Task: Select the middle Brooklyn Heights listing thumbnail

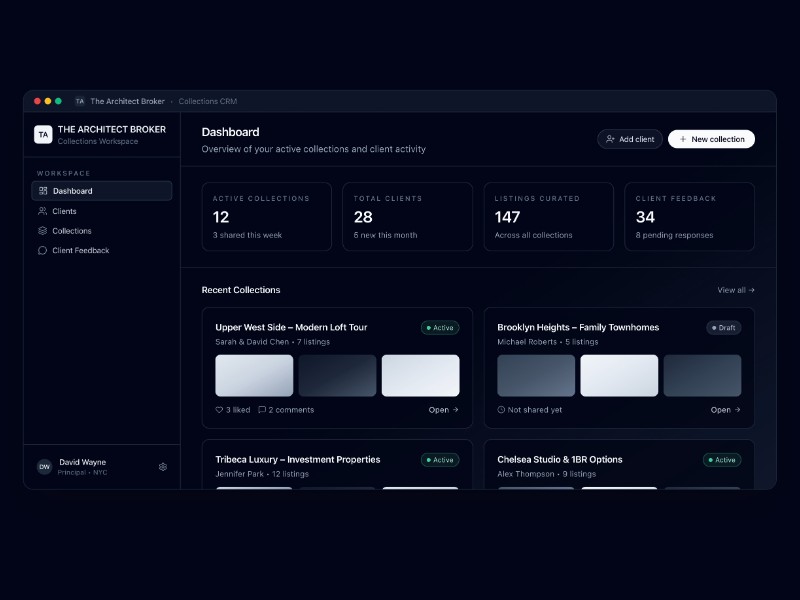Action: tap(619, 376)
